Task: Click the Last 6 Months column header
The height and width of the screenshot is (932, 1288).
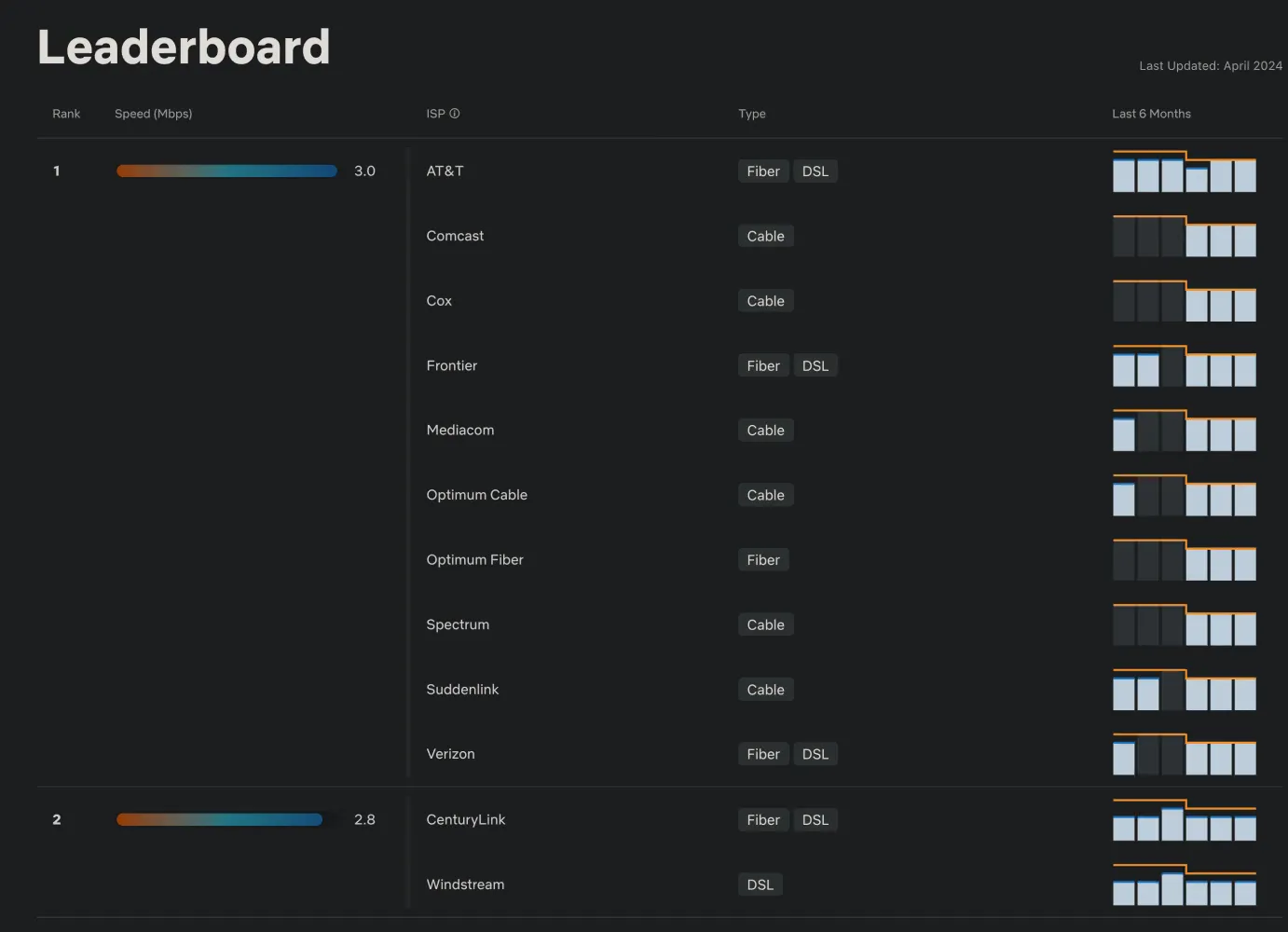Action: click(x=1151, y=114)
